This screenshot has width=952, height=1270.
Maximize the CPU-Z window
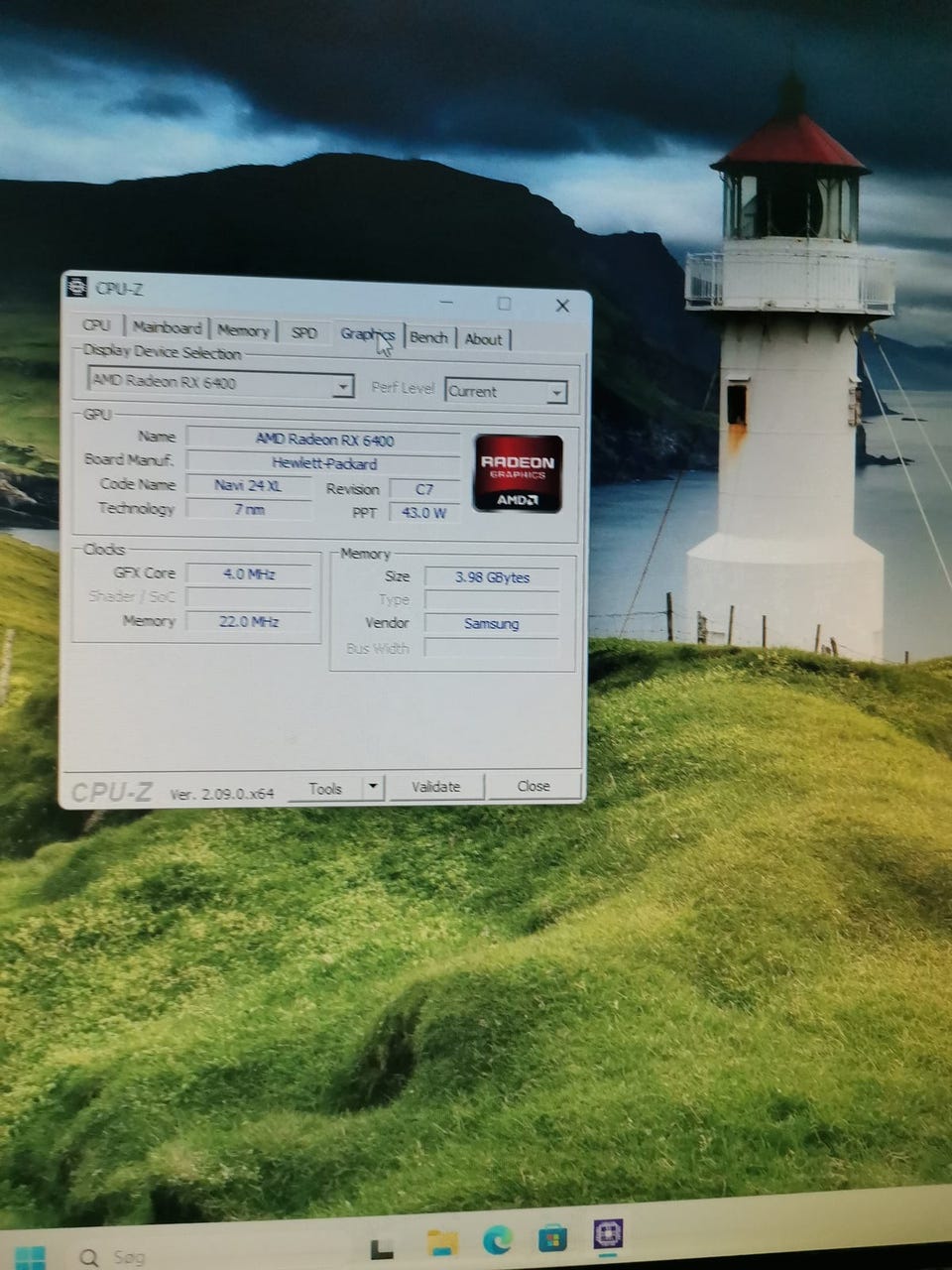click(504, 303)
